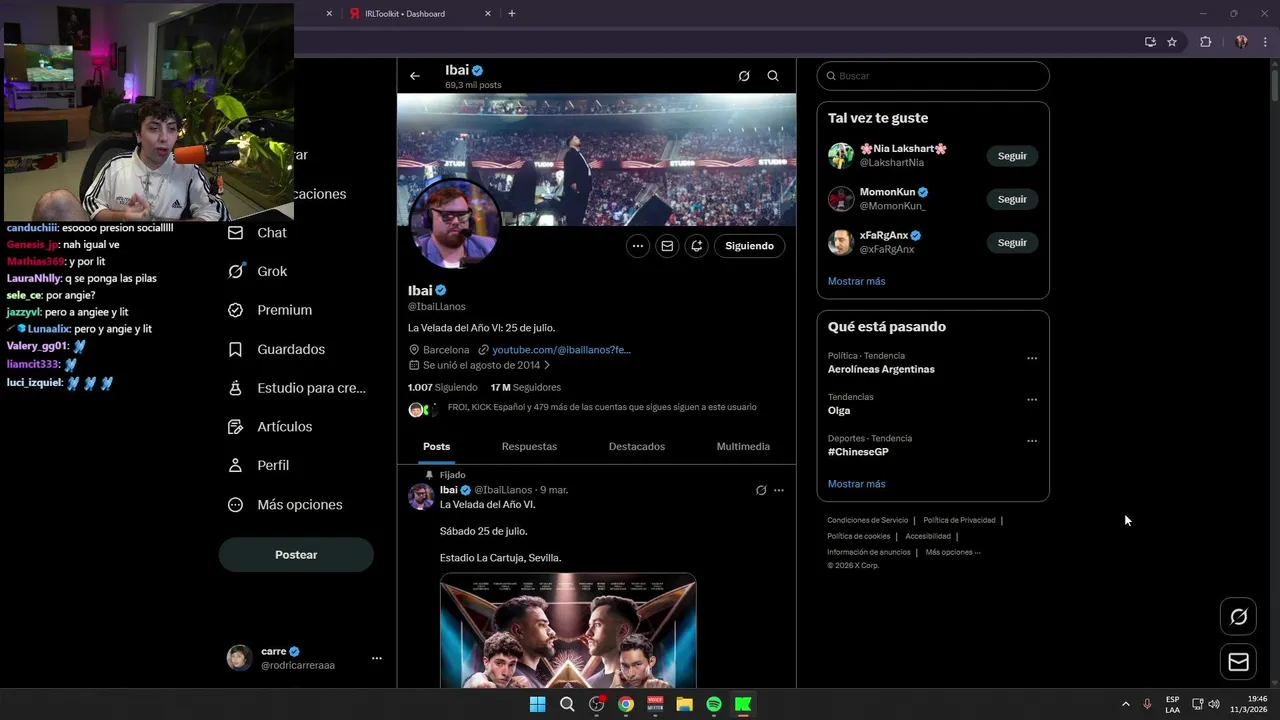Open Artículos in the sidebar
1280x720 pixels.
pyautogui.click(x=270, y=427)
